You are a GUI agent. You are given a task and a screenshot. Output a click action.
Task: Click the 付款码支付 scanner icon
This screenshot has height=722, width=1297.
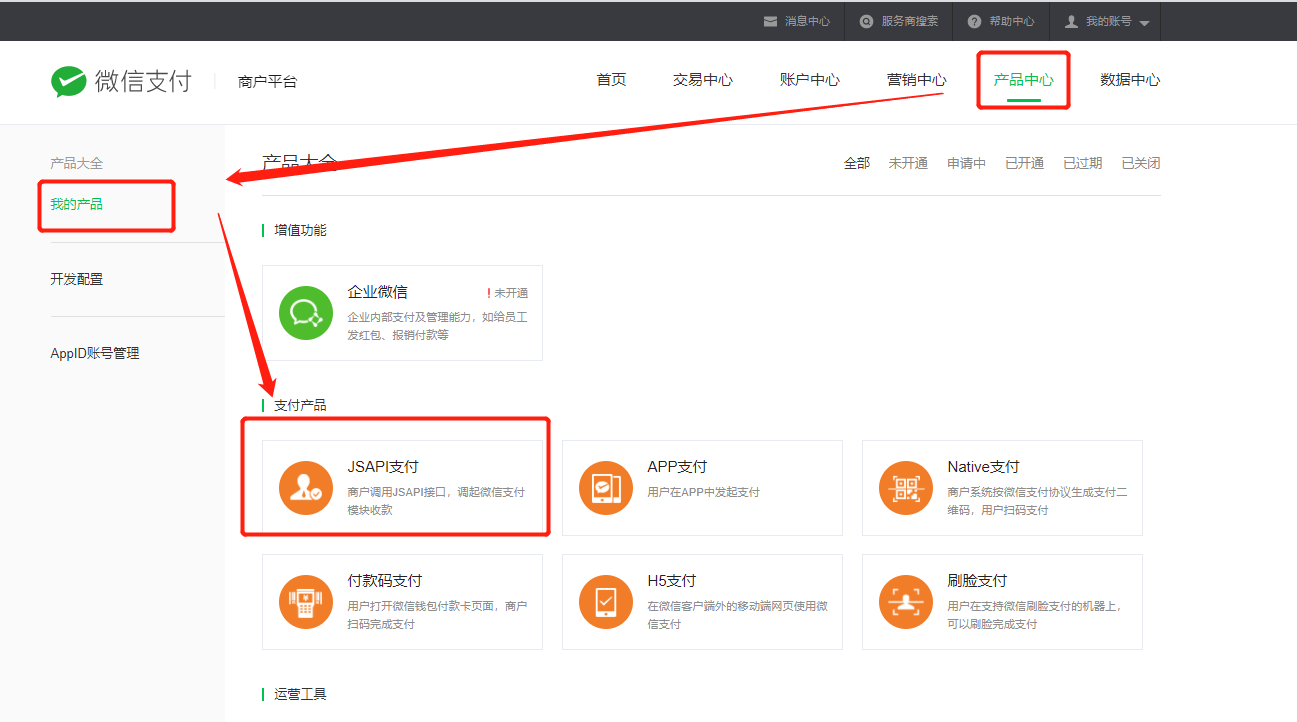(x=305, y=602)
